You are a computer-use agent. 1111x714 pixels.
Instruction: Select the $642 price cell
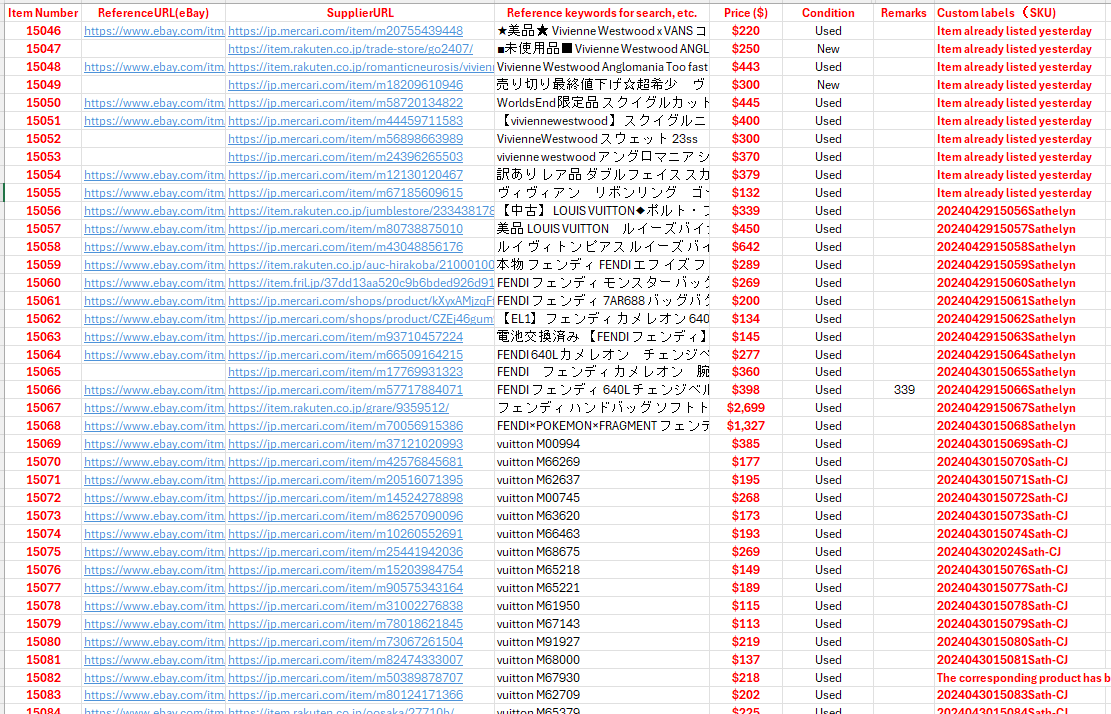click(745, 246)
